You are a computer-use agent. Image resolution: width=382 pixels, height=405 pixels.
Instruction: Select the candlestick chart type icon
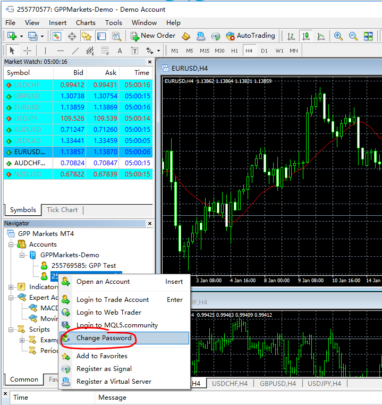[x=306, y=36]
